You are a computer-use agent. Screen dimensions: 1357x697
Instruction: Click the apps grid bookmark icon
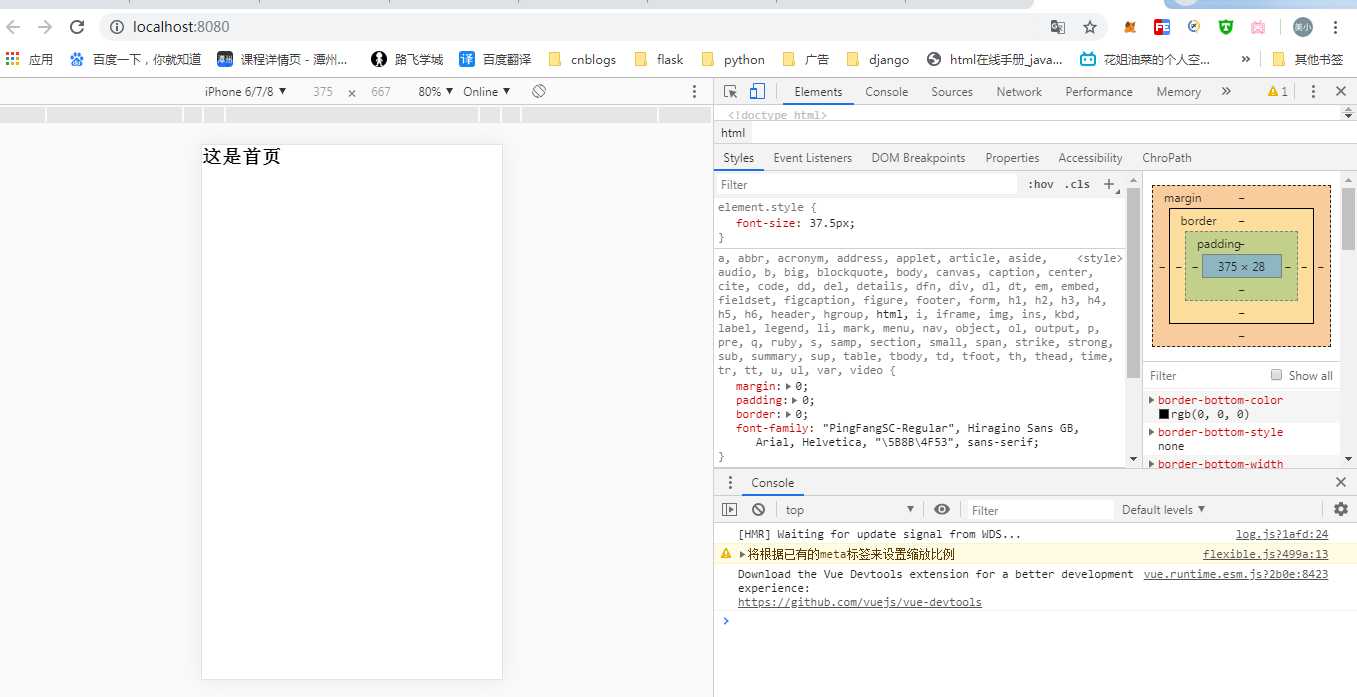click(12, 59)
